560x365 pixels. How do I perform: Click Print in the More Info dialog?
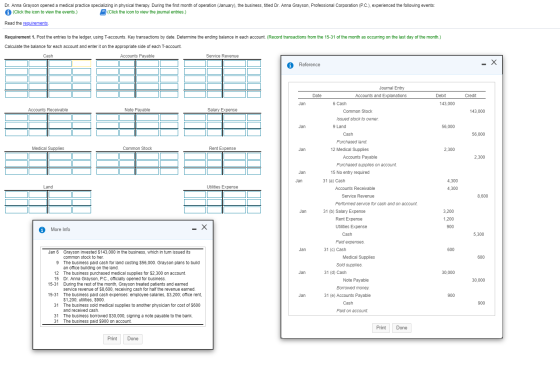[112, 339]
